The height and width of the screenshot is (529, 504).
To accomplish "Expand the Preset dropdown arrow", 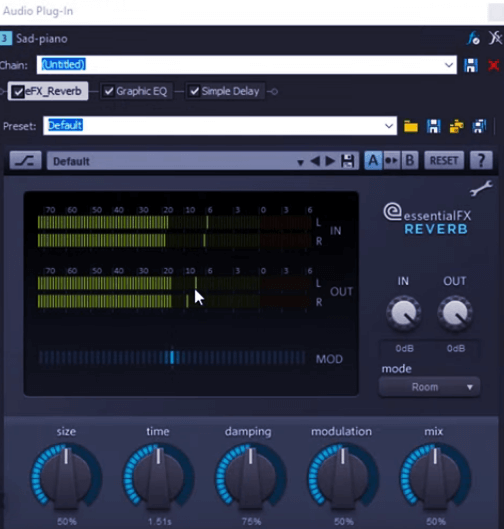I will [x=389, y=126].
